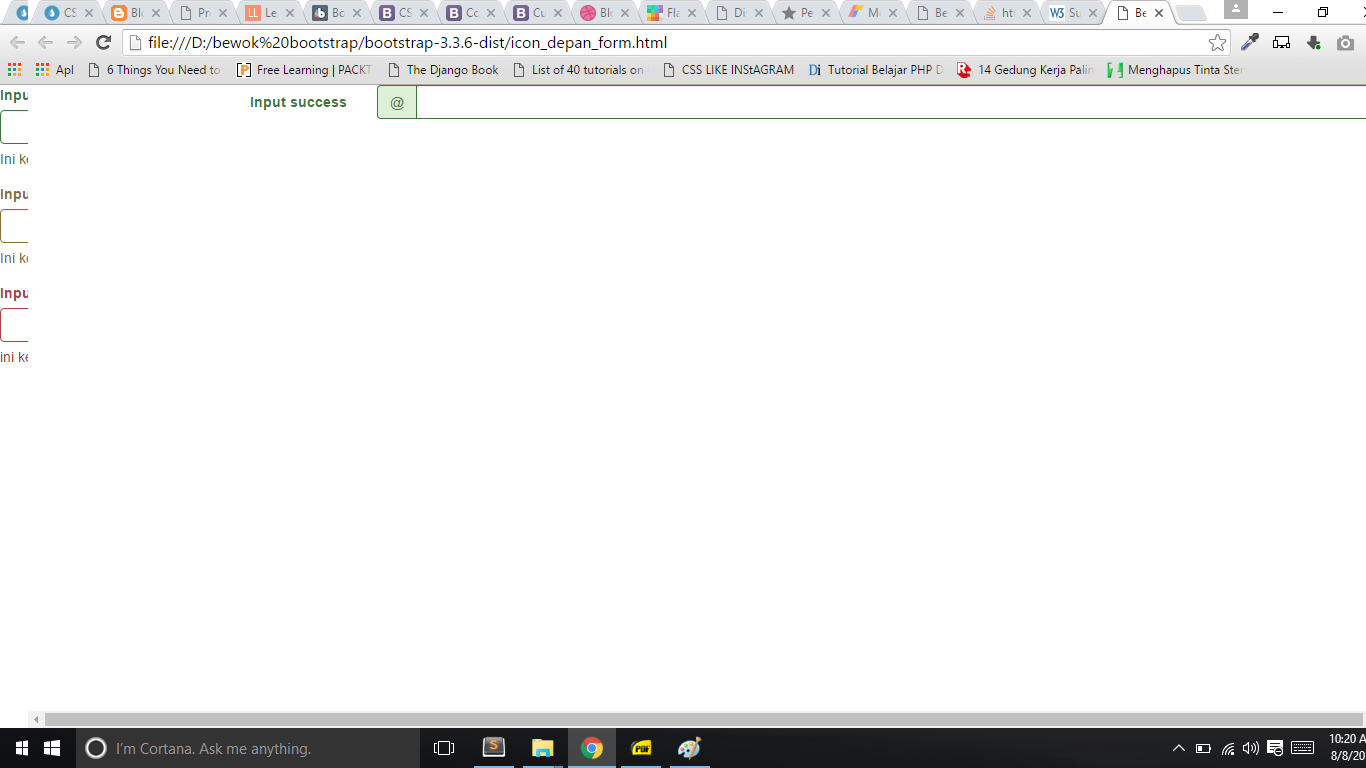The height and width of the screenshot is (768, 1366).
Task: Open File Explorer from the taskbar
Action: 542,748
